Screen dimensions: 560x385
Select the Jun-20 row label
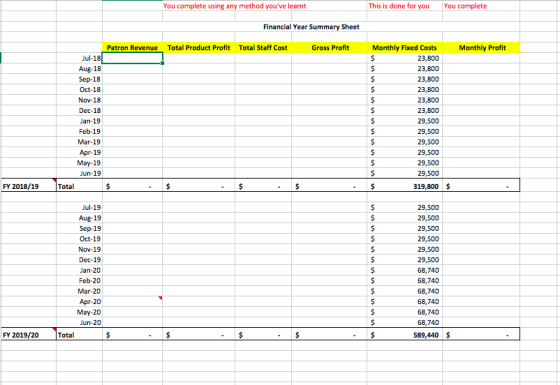tap(90, 322)
